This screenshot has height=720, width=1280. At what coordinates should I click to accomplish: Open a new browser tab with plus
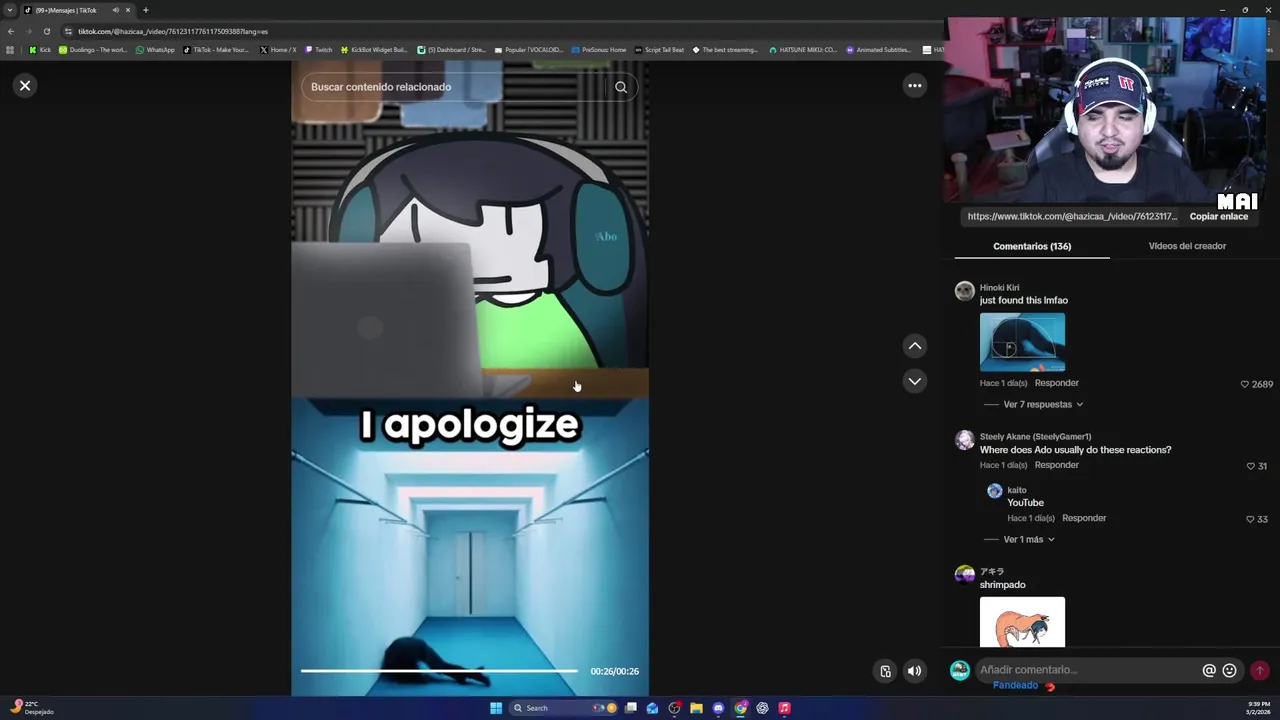(145, 10)
